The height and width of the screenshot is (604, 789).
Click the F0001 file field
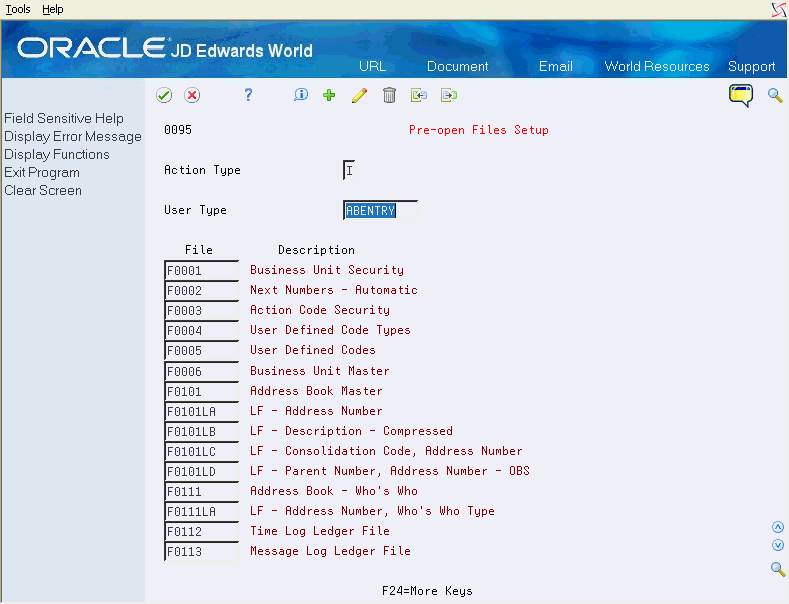201,270
